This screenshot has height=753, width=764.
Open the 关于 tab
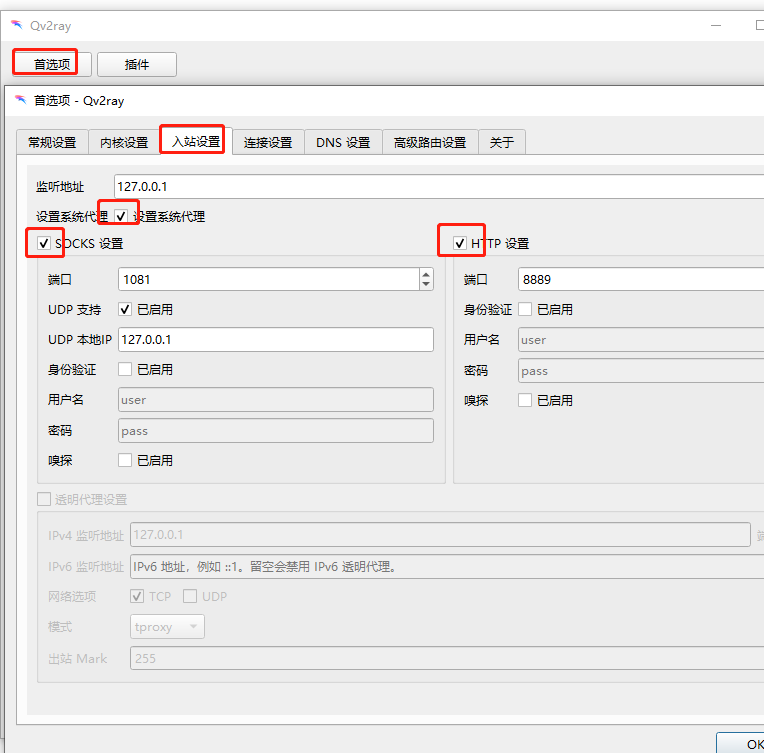tap(502, 142)
